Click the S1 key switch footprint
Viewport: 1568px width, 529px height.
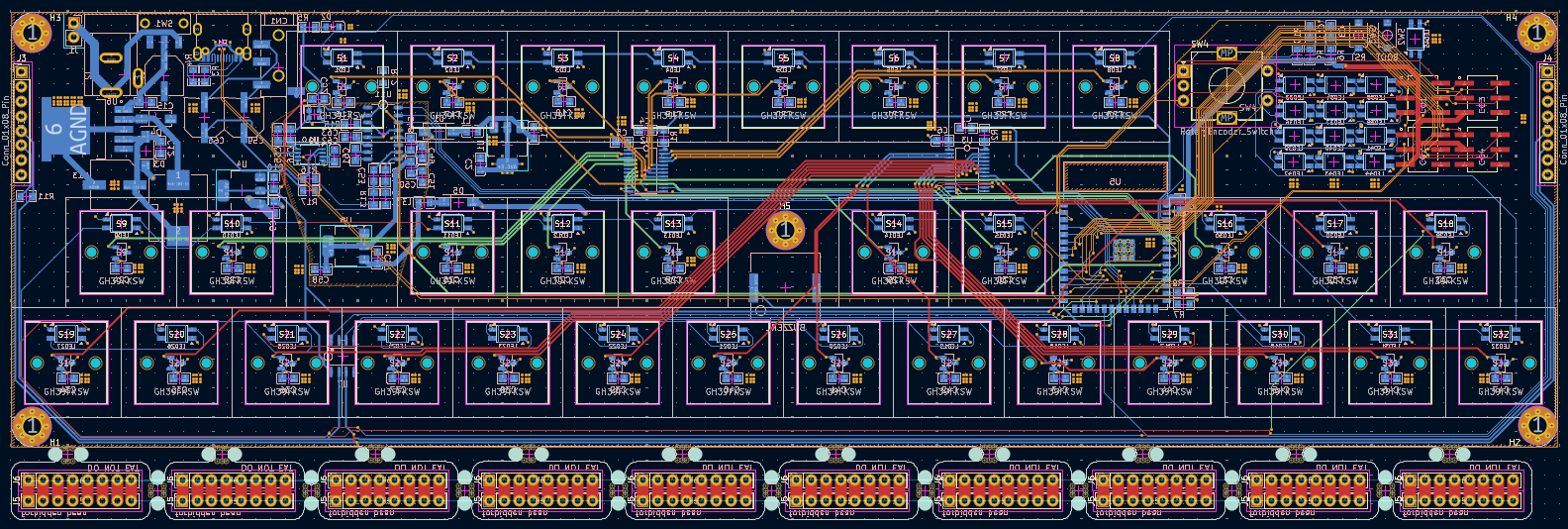pos(343,86)
